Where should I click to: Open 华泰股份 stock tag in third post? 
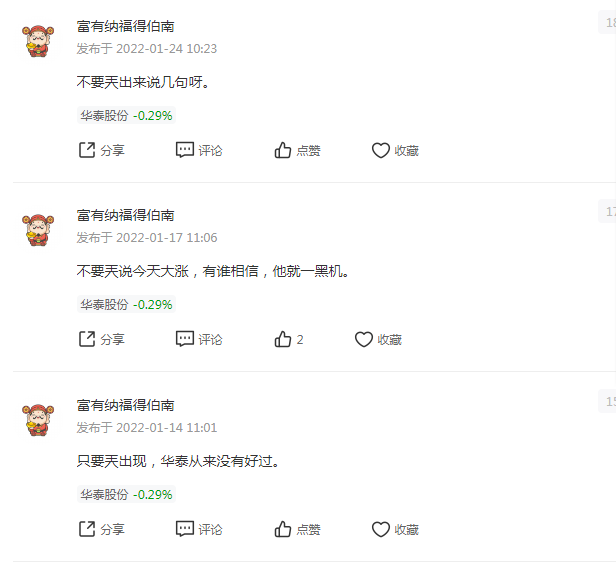(x=126, y=494)
